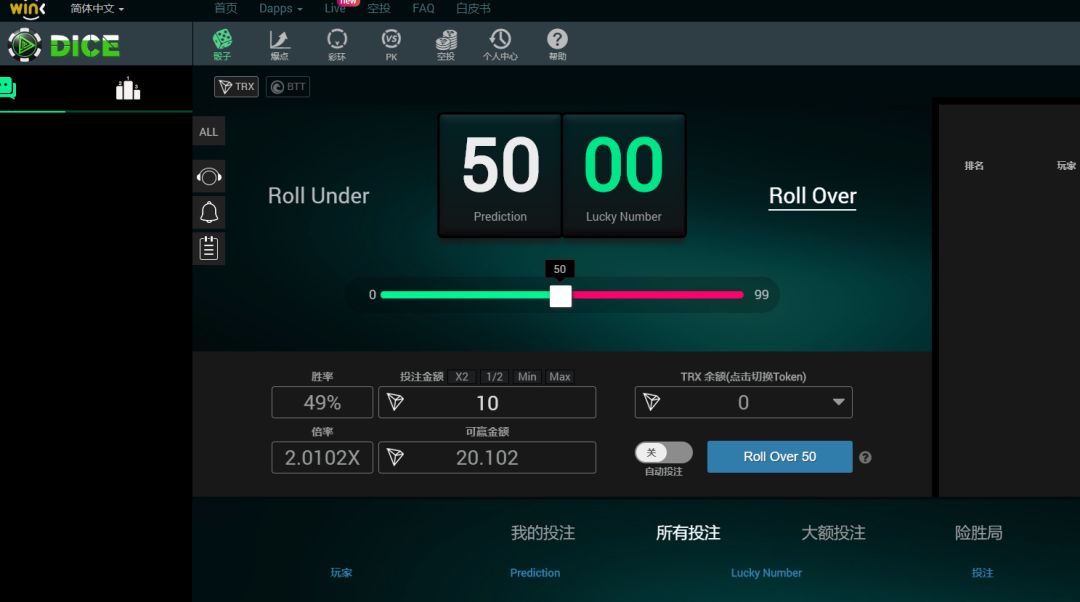The width and height of the screenshot is (1080, 602).
Task: Switch to Roll Under mode
Action: [318, 196]
